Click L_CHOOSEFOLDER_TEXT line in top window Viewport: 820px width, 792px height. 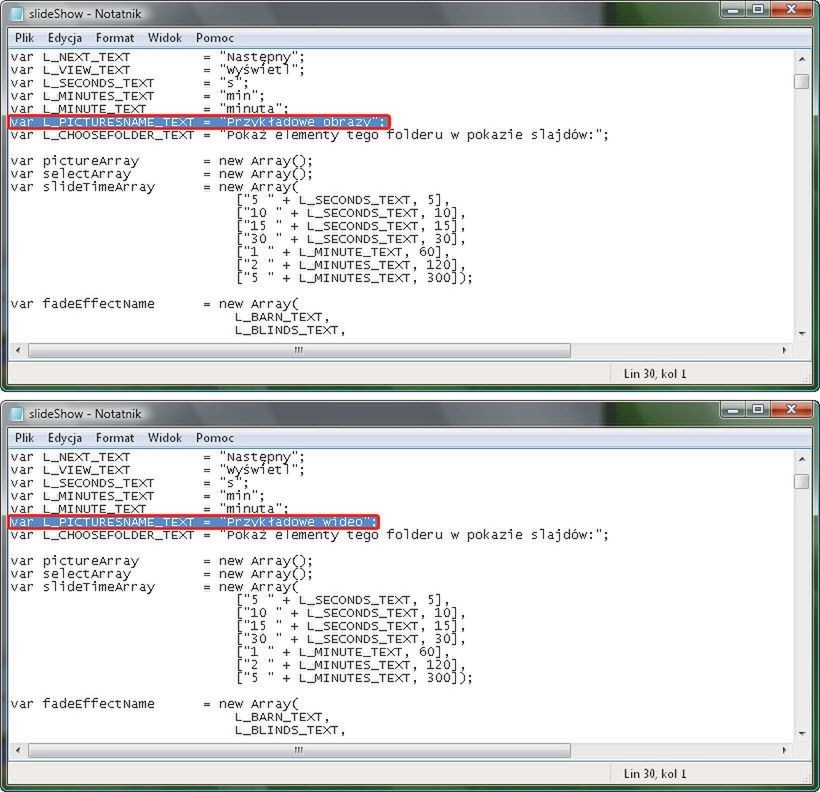click(310, 135)
